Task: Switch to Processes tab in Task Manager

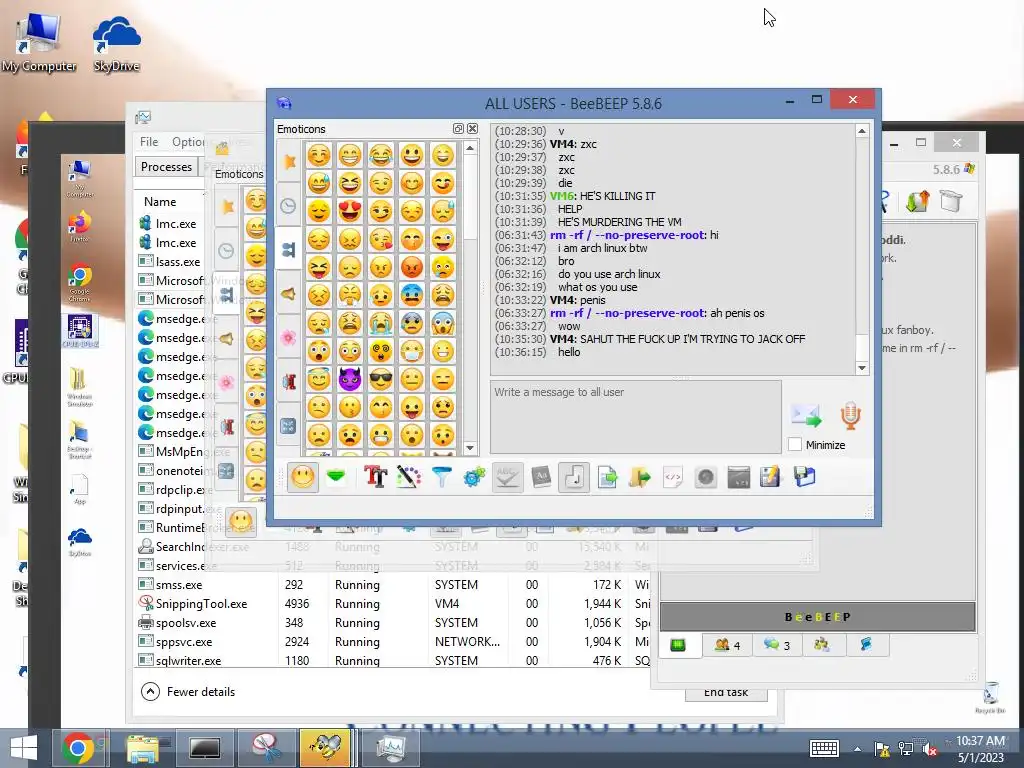Action: [166, 167]
